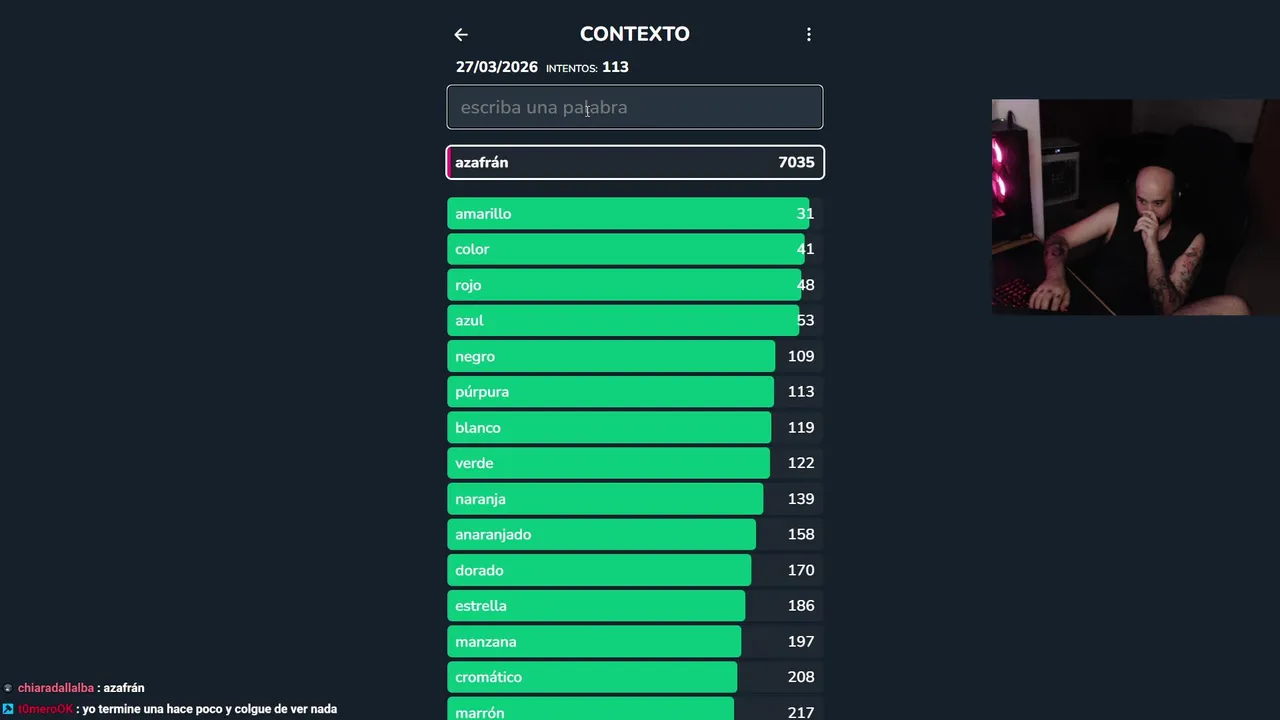This screenshot has width=1280, height=720.
Task: Click the estrella guess row
Action: 634,606
